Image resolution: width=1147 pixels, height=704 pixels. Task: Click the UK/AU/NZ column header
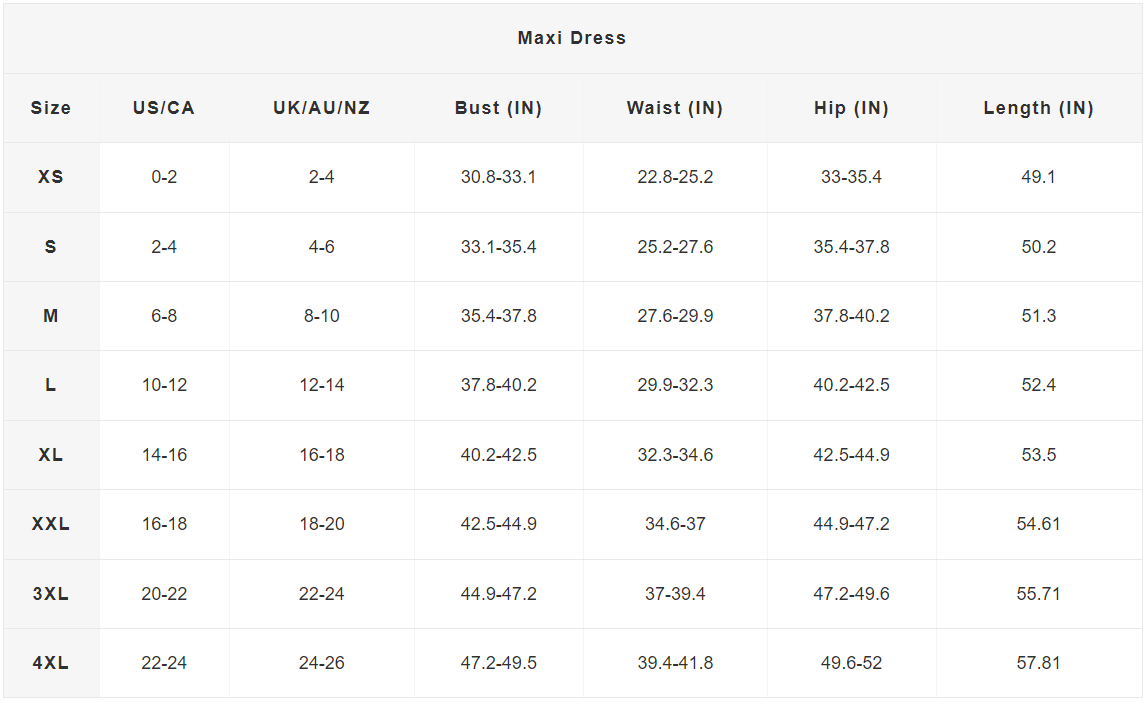pyautogui.click(x=321, y=108)
